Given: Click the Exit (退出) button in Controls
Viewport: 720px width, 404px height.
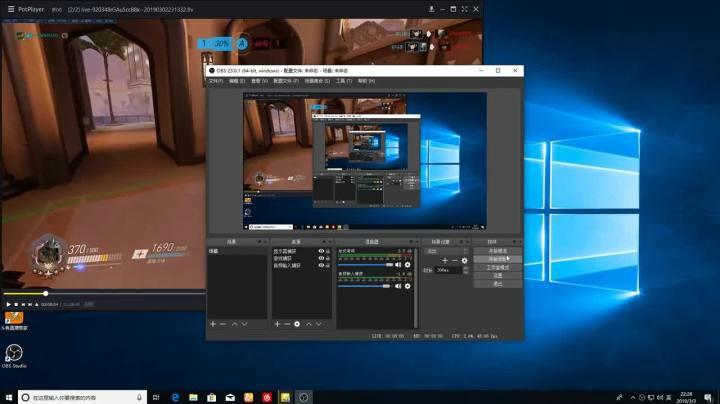Looking at the screenshot, I should coord(498,284).
